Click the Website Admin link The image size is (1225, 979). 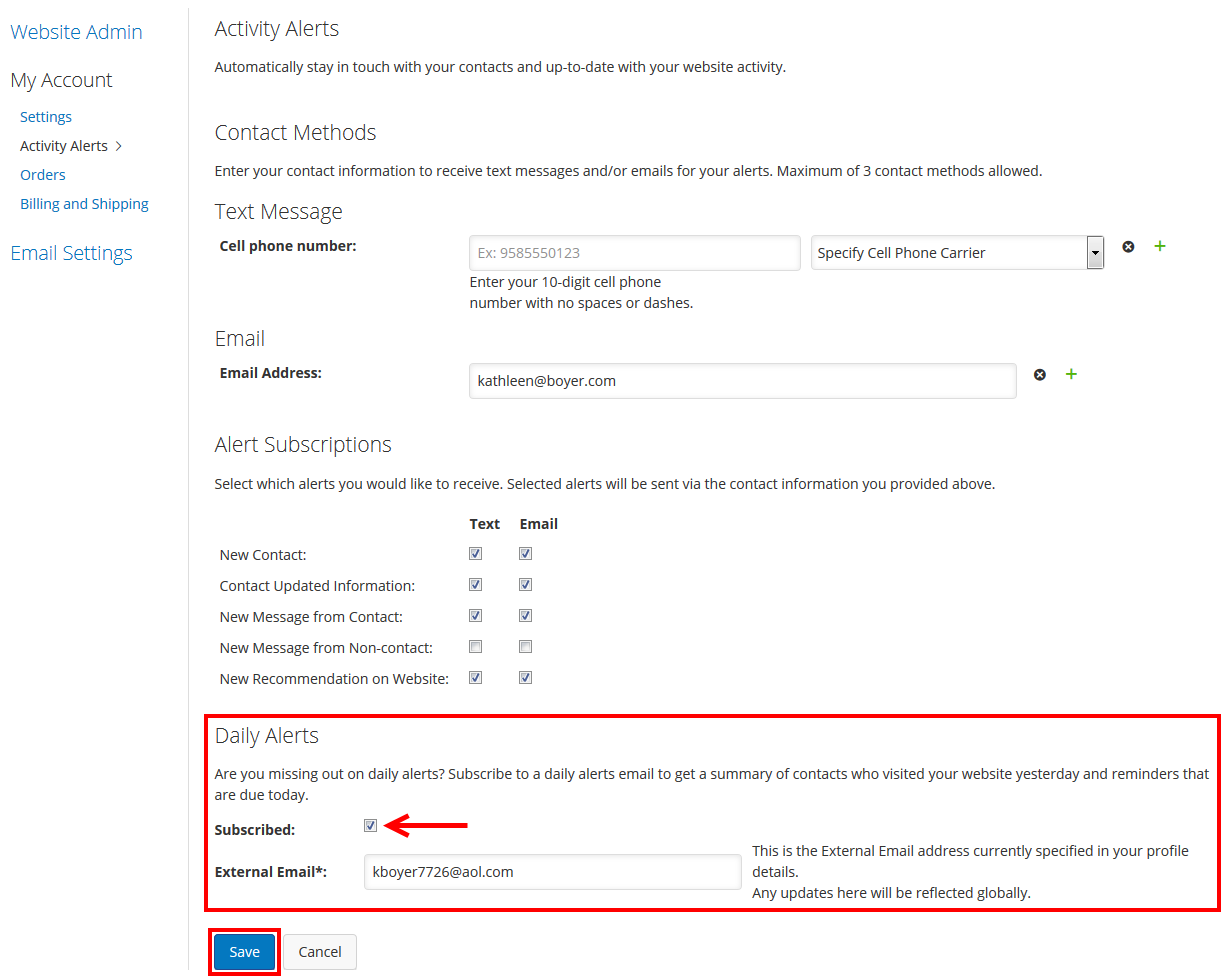[x=76, y=32]
